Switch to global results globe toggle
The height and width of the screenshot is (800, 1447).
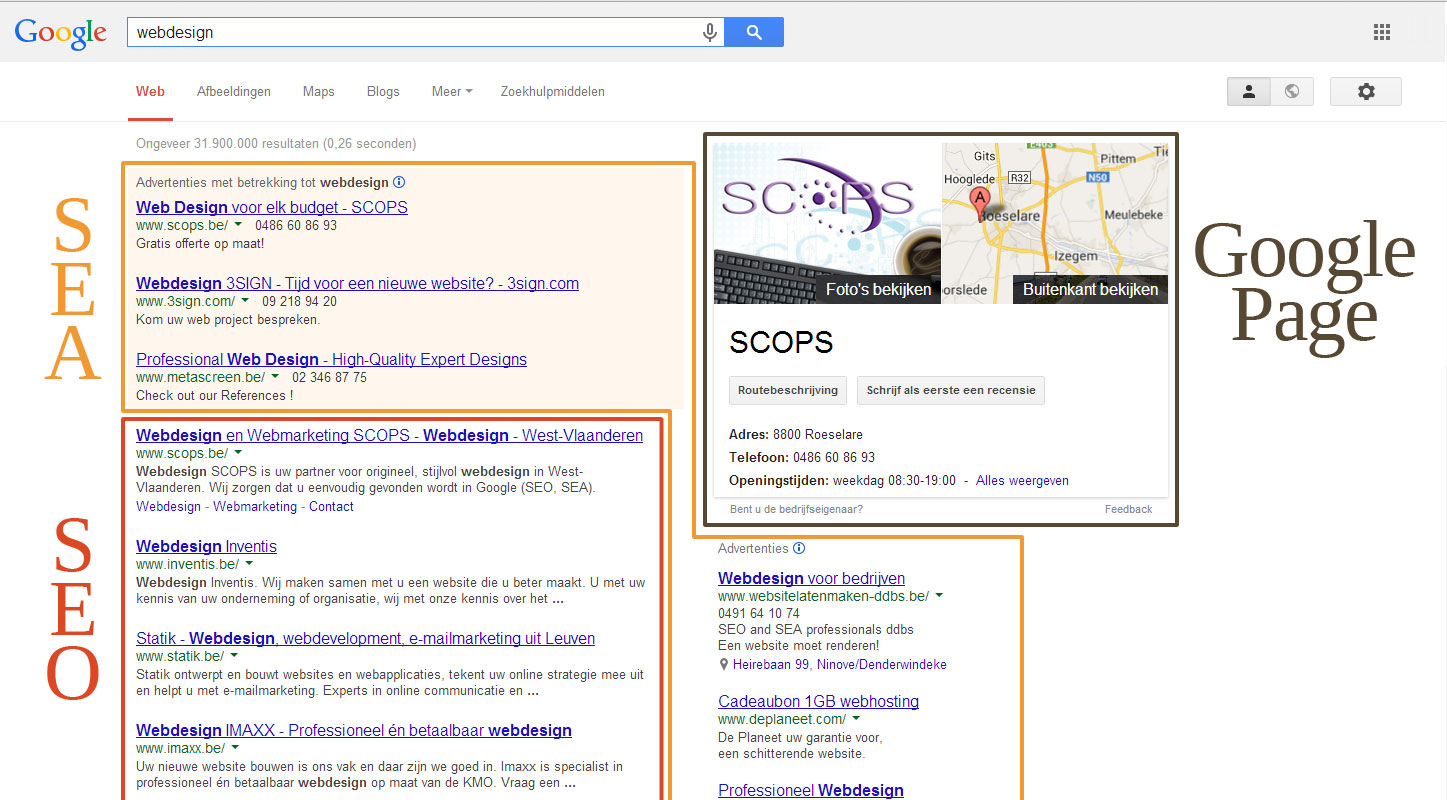pyautogui.click(x=1292, y=91)
